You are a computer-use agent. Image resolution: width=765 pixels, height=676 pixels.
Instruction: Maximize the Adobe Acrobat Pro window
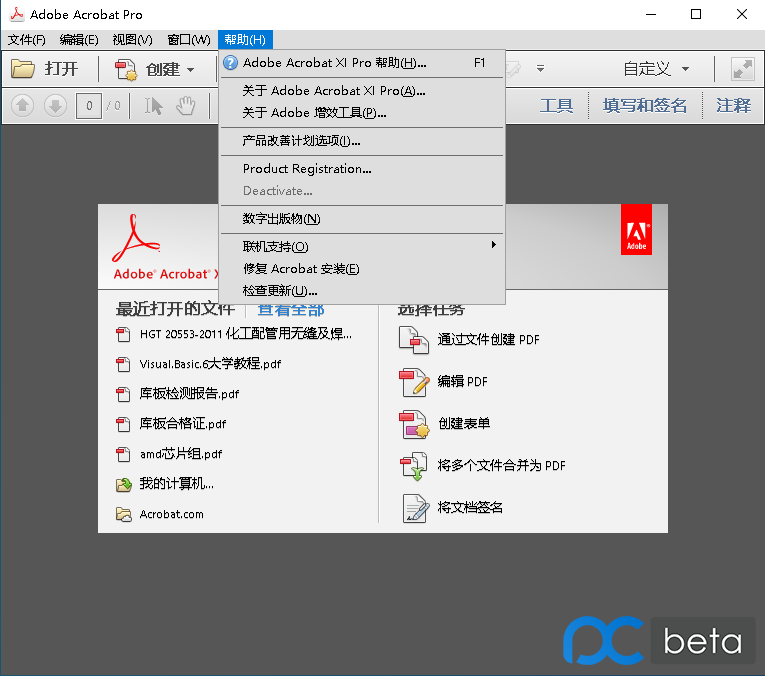pyautogui.click(x=696, y=14)
